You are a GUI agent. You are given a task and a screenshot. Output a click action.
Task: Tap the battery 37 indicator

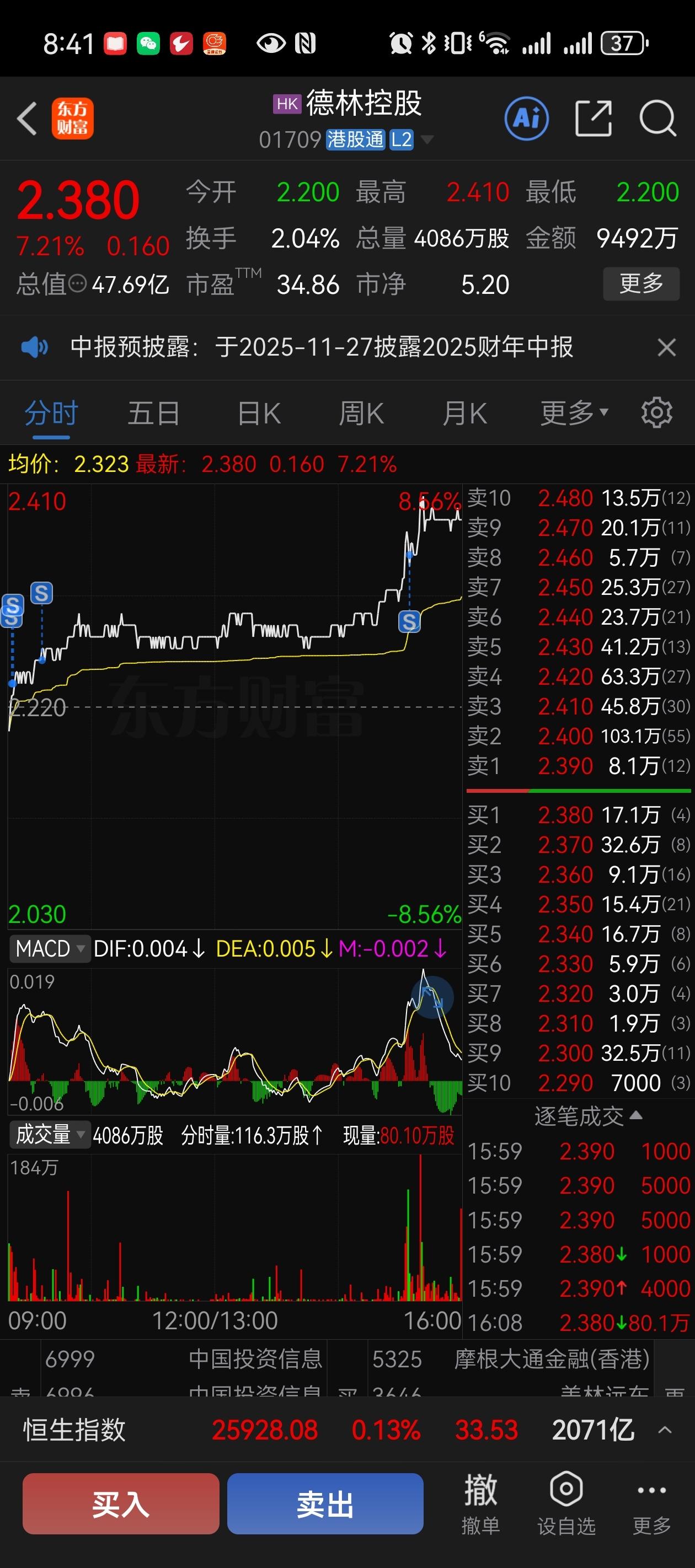624,43
